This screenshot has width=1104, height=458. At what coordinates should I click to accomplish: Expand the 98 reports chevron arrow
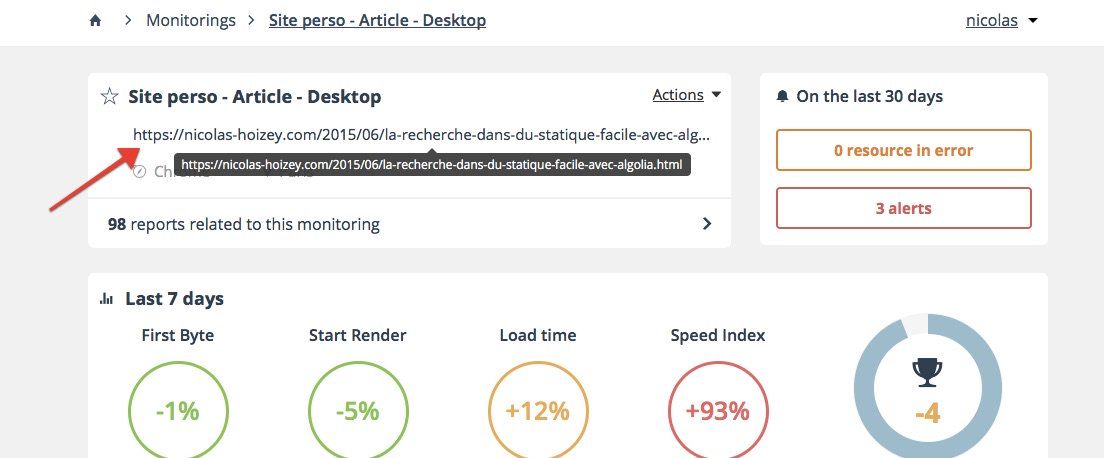pyautogui.click(x=707, y=224)
